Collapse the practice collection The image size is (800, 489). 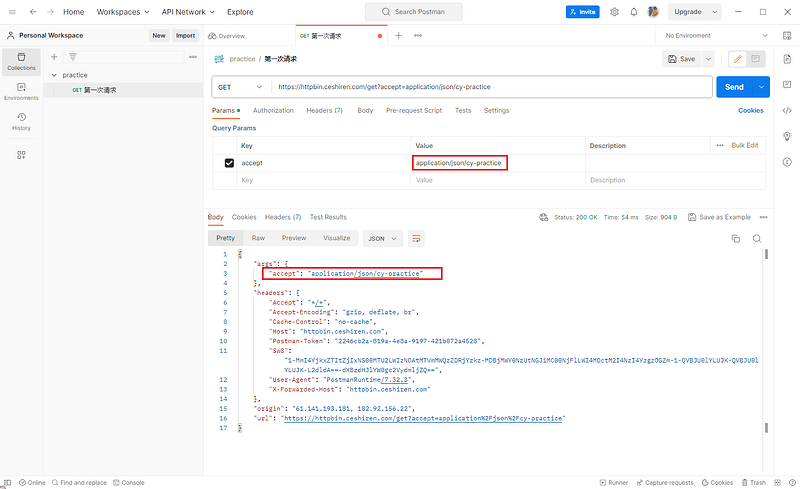[x=54, y=75]
